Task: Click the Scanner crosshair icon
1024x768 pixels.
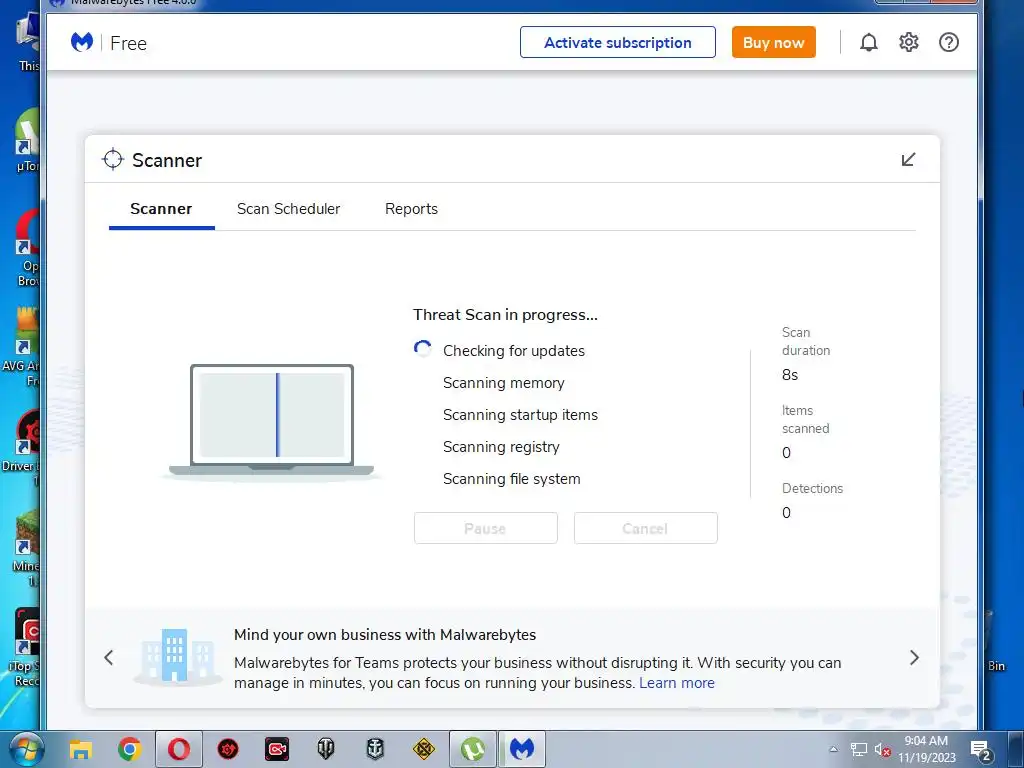Action: coord(113,159)
